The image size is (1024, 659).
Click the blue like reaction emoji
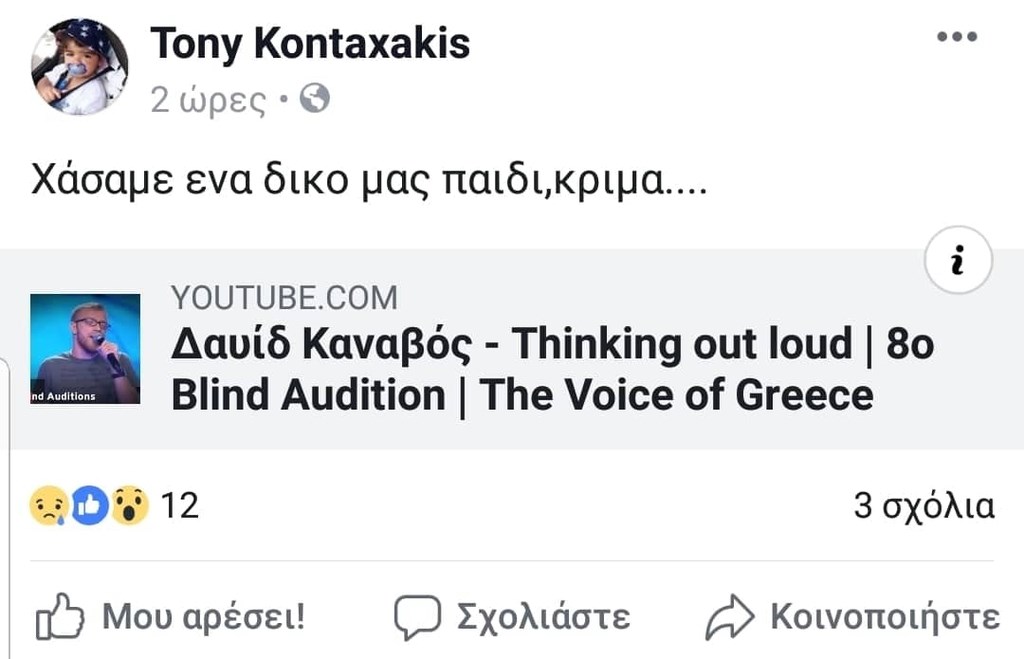pos(89,506)
